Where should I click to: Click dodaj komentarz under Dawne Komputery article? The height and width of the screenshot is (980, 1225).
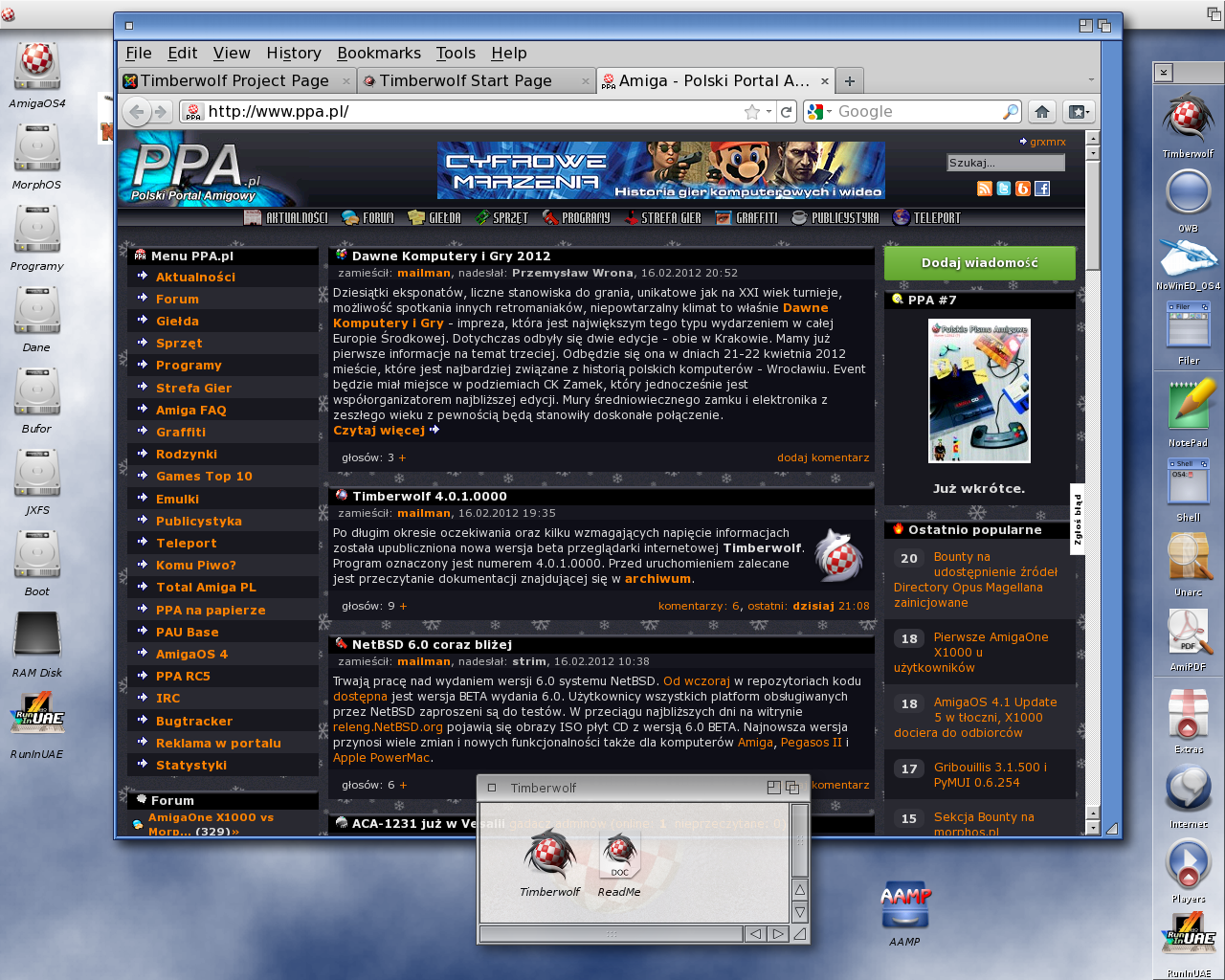pos(823,457)
